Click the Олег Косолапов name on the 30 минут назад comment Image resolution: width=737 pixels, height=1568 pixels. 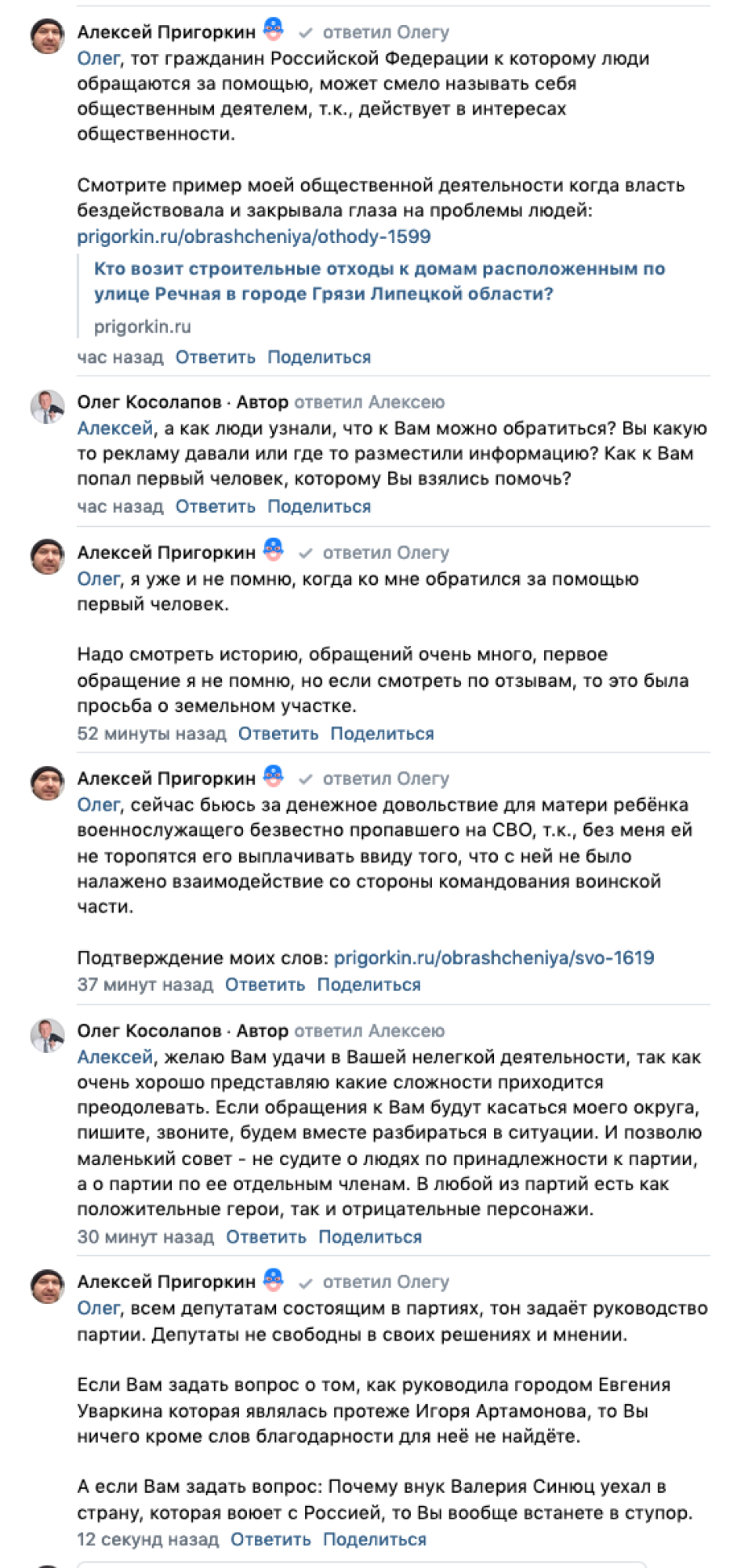(149, 1031)
